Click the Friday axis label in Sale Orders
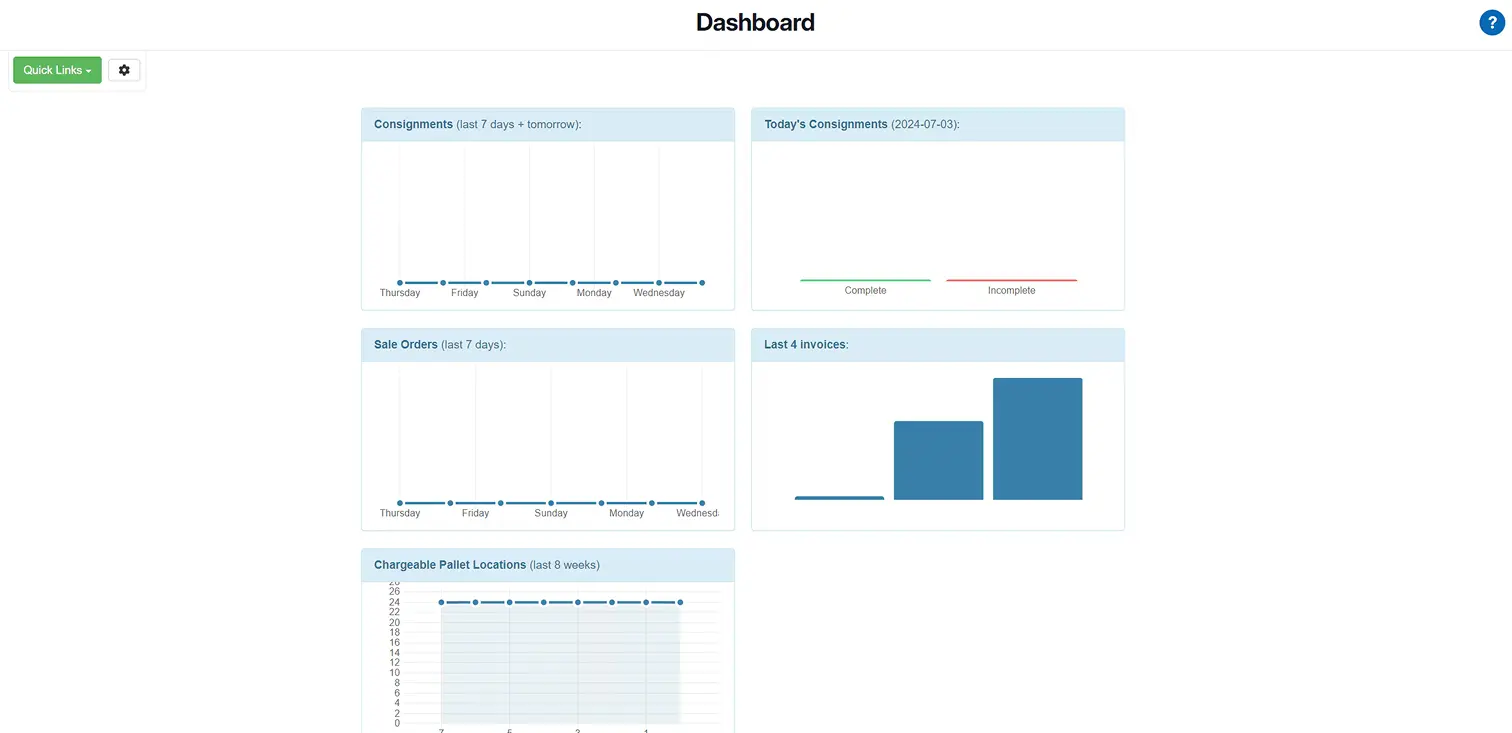Image resolution: width=1512 pixels, height=733 pixels. (x=475, y=512)
